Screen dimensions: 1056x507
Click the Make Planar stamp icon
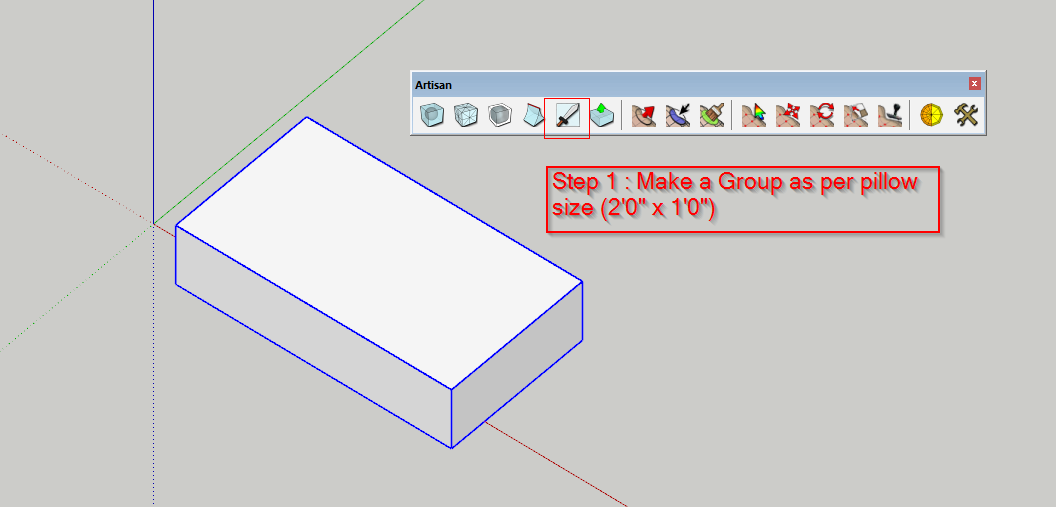point(890,115)
